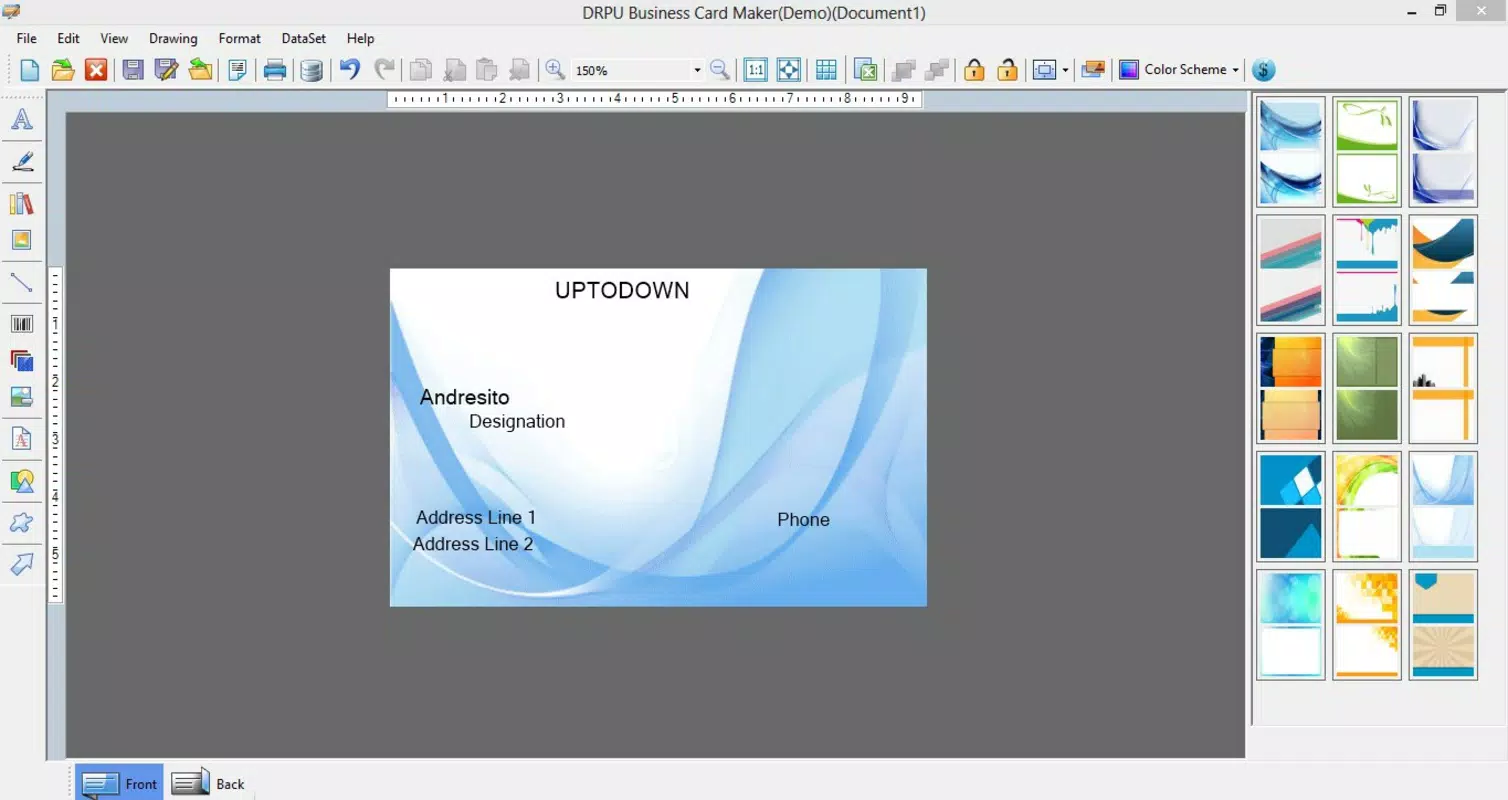The image size is (1508, 800).
Task: Open a file using the folder icon
Action: [63, 70]
